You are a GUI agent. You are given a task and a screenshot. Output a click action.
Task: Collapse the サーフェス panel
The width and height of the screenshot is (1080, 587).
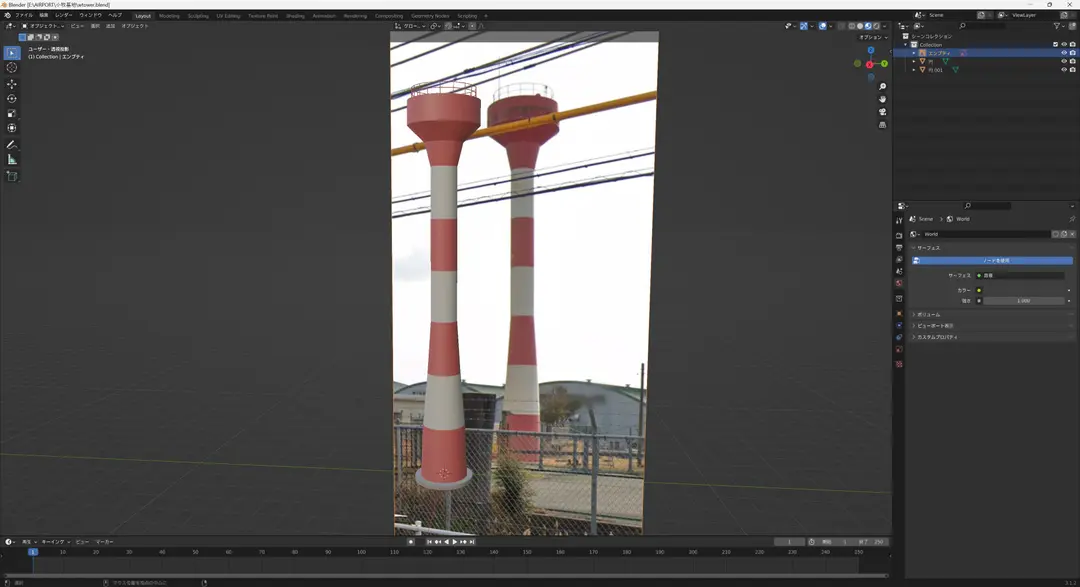992,247
